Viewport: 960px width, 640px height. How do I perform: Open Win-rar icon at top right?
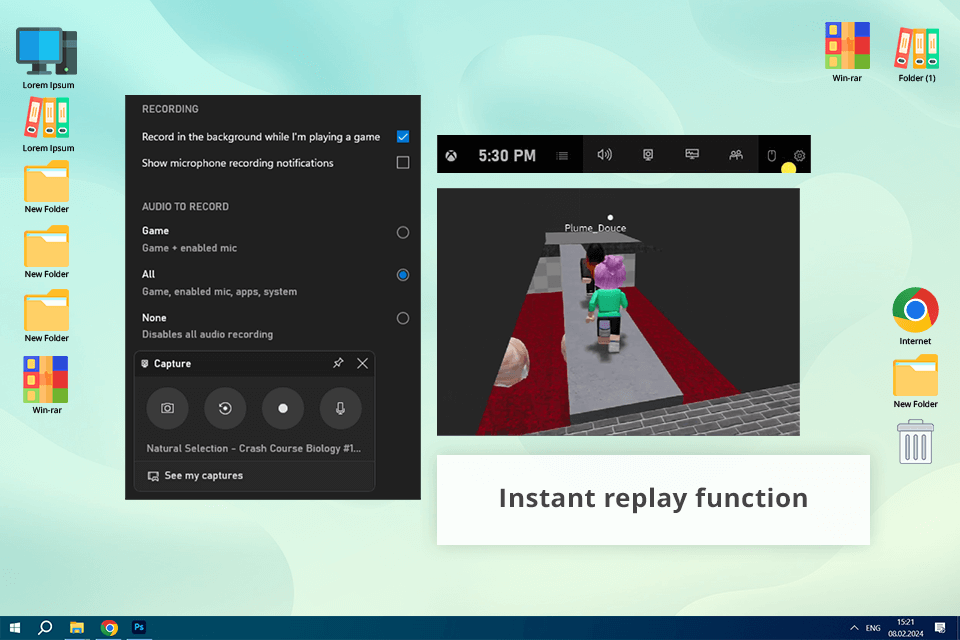click(847, 52)
